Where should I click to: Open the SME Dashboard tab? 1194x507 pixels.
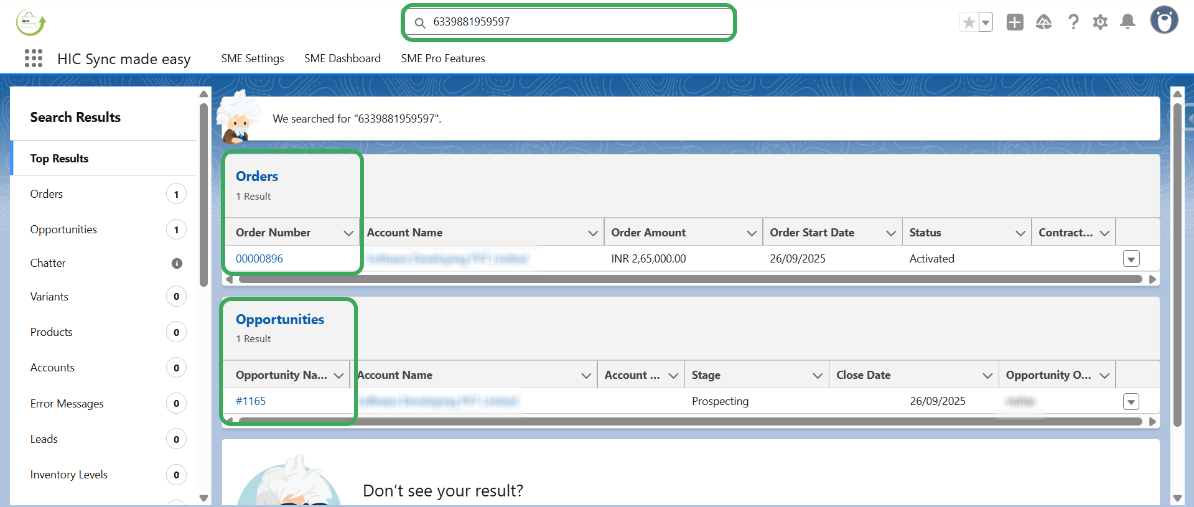(343, 59)
